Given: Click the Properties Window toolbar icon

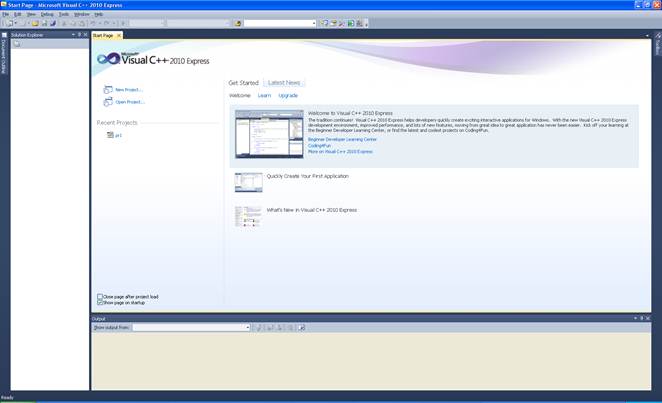Looking at the screenshot, I should pyautogui.click(x=333, y=23).
